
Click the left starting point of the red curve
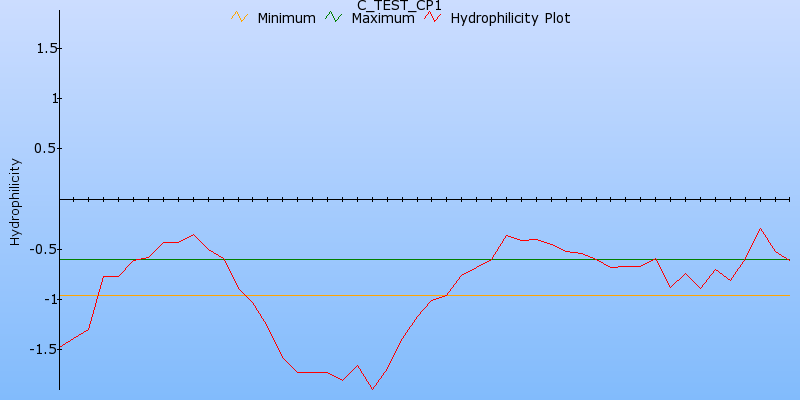(x=60, y=347)
